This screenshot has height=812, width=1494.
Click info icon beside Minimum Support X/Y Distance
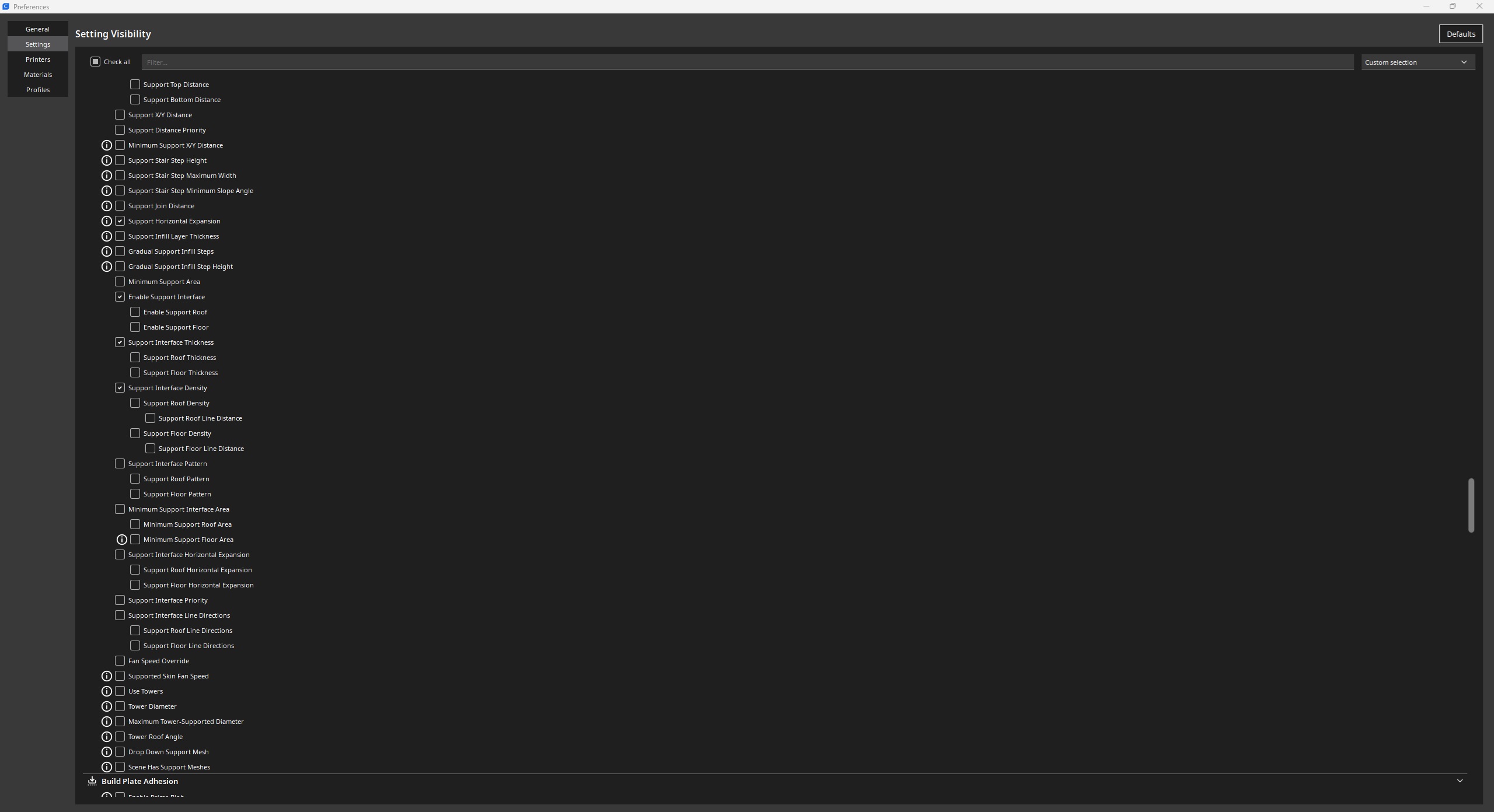(x=107, y=145)
